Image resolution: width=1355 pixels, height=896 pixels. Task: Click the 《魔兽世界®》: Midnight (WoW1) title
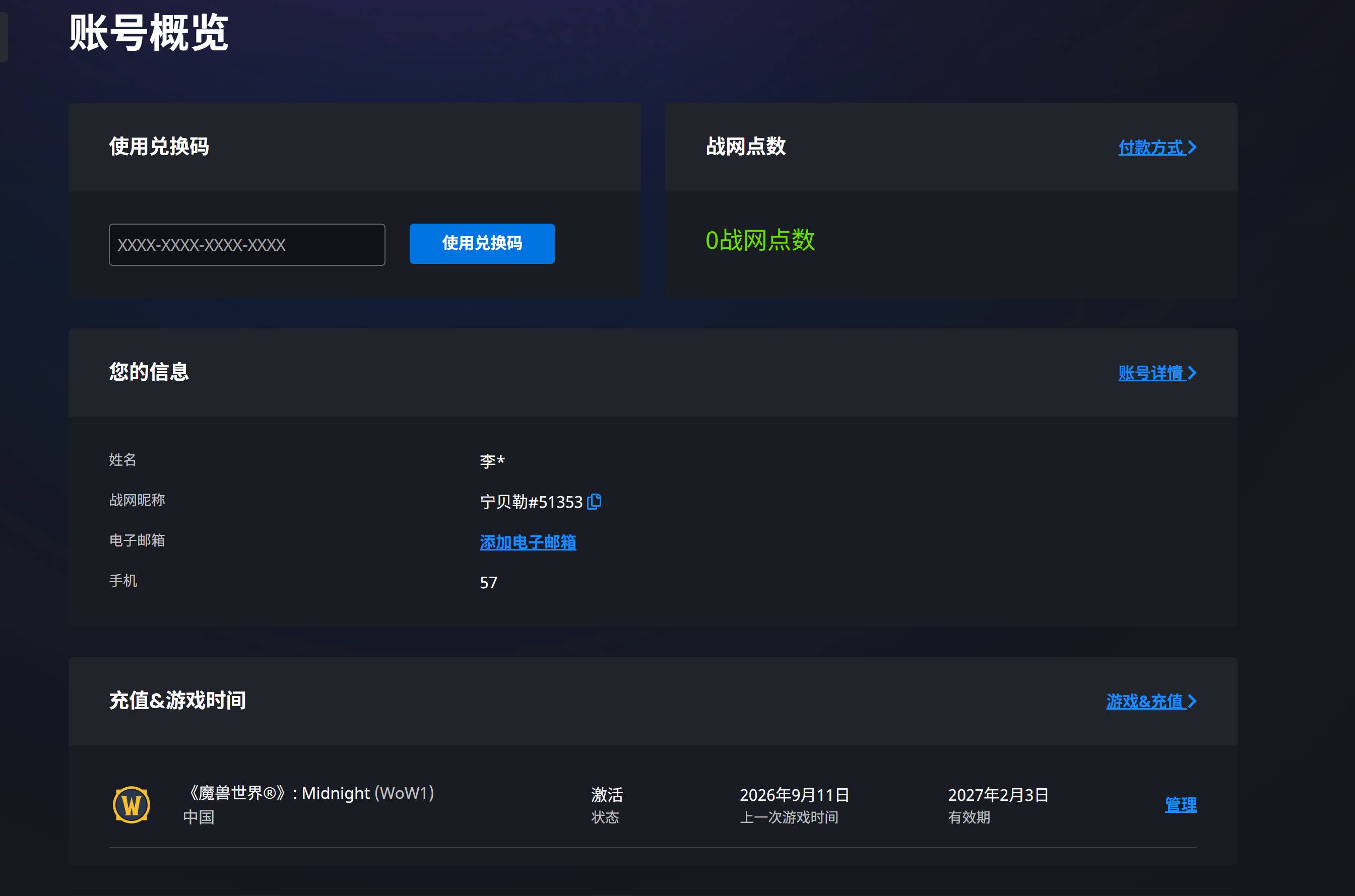[x=309, y=793]
